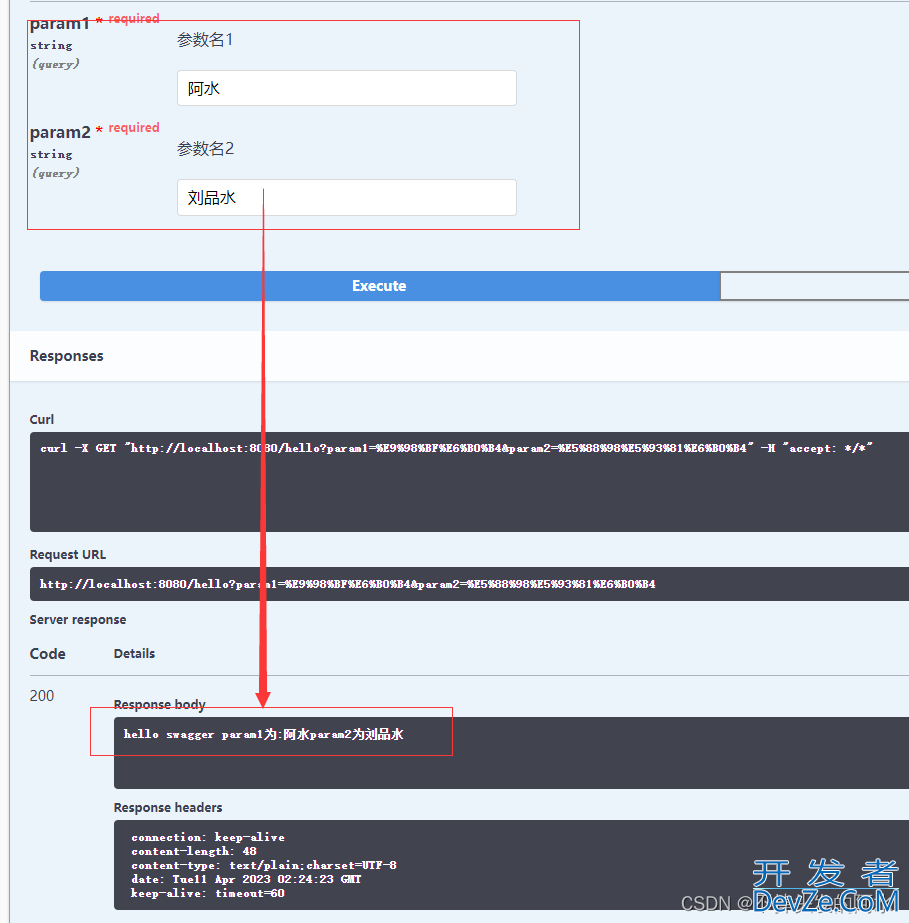The image size is (909, 923).
Task: Click the param2 input field containing 刘品水
Action: (x=347, y=198)
